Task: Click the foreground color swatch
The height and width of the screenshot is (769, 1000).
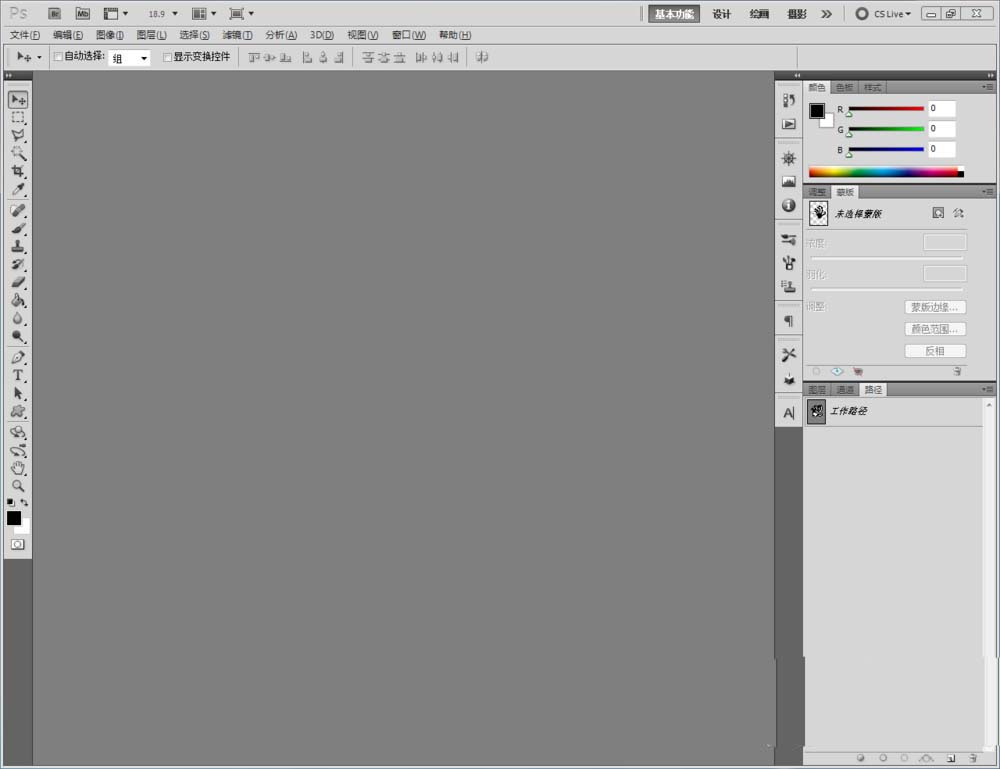Action: pos(14,518)
